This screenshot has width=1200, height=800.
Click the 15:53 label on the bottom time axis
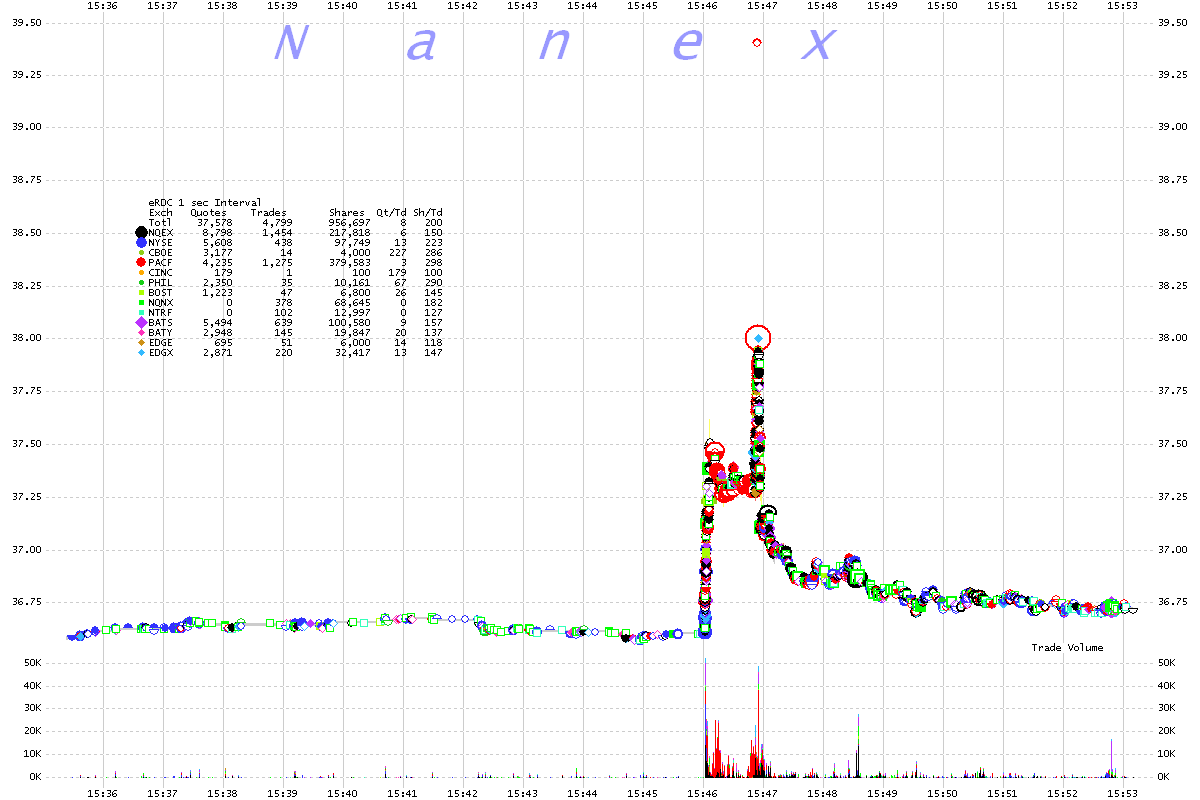point(1122,793)
